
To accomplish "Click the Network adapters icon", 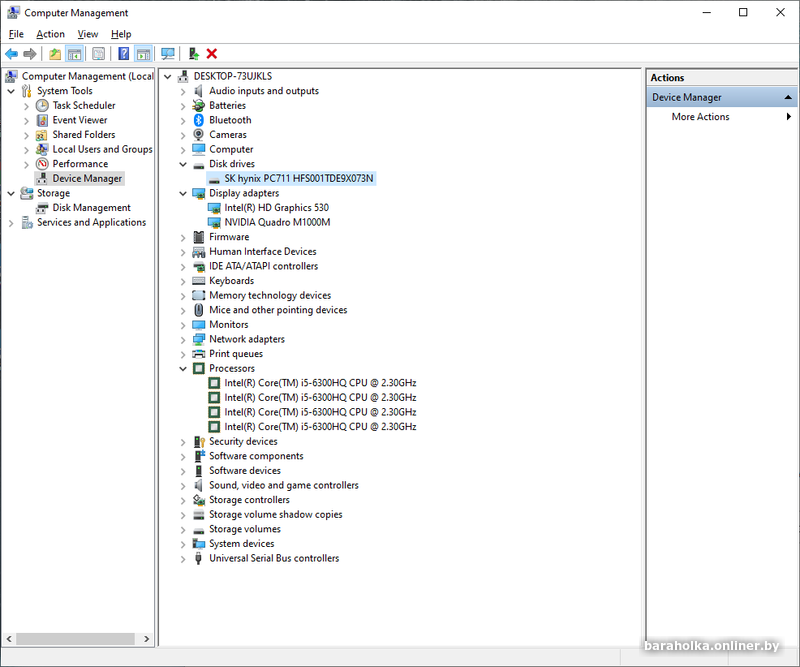I will (x=198, y=339).
